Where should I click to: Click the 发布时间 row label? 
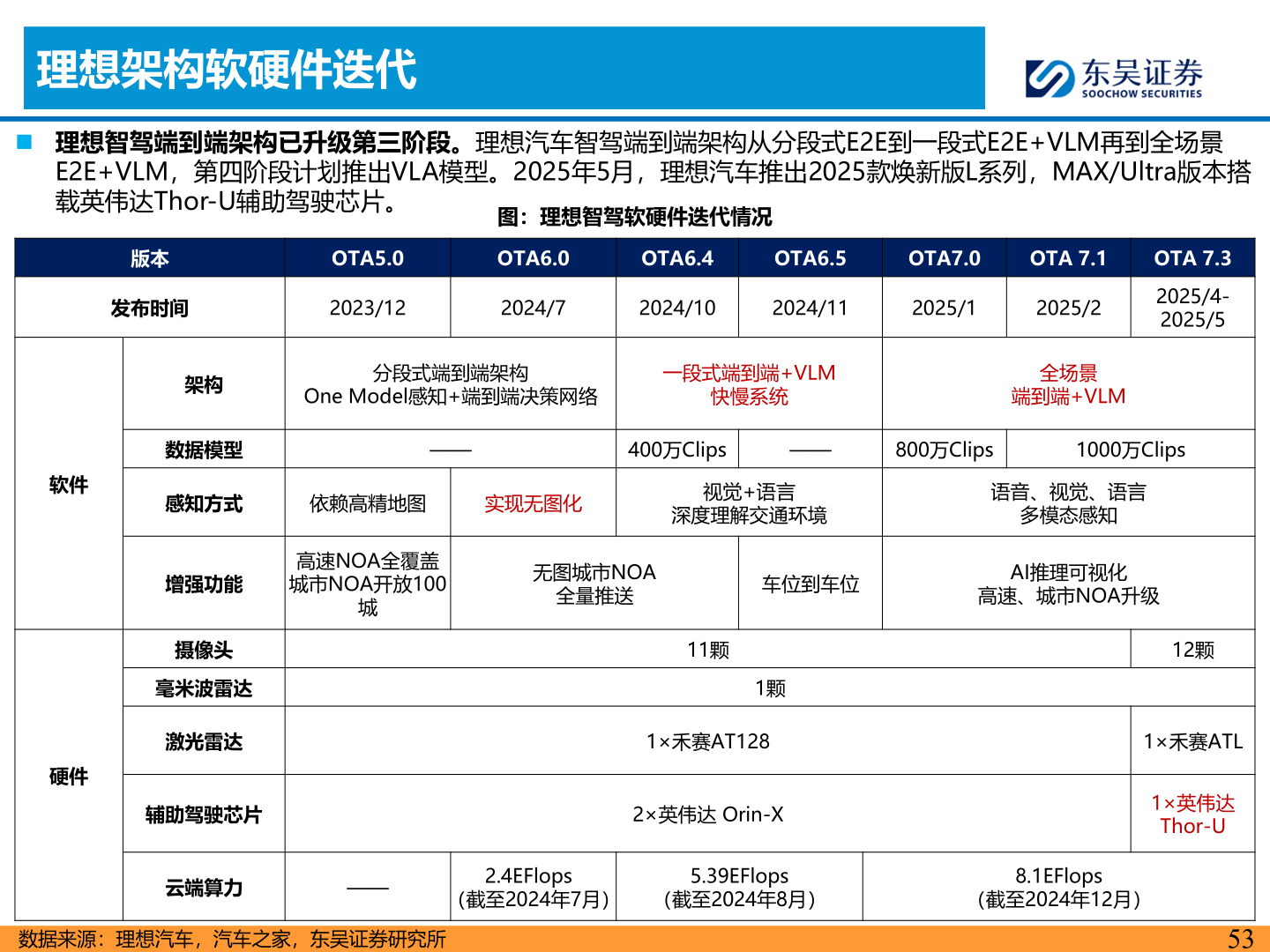pos(148,309)
